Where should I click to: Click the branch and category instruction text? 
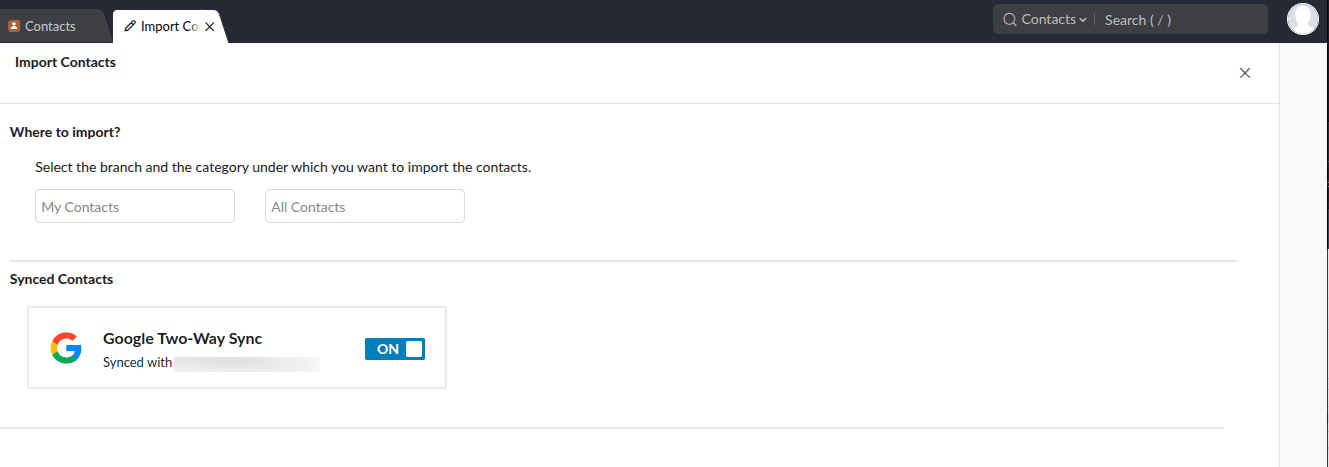click(283, 167)
